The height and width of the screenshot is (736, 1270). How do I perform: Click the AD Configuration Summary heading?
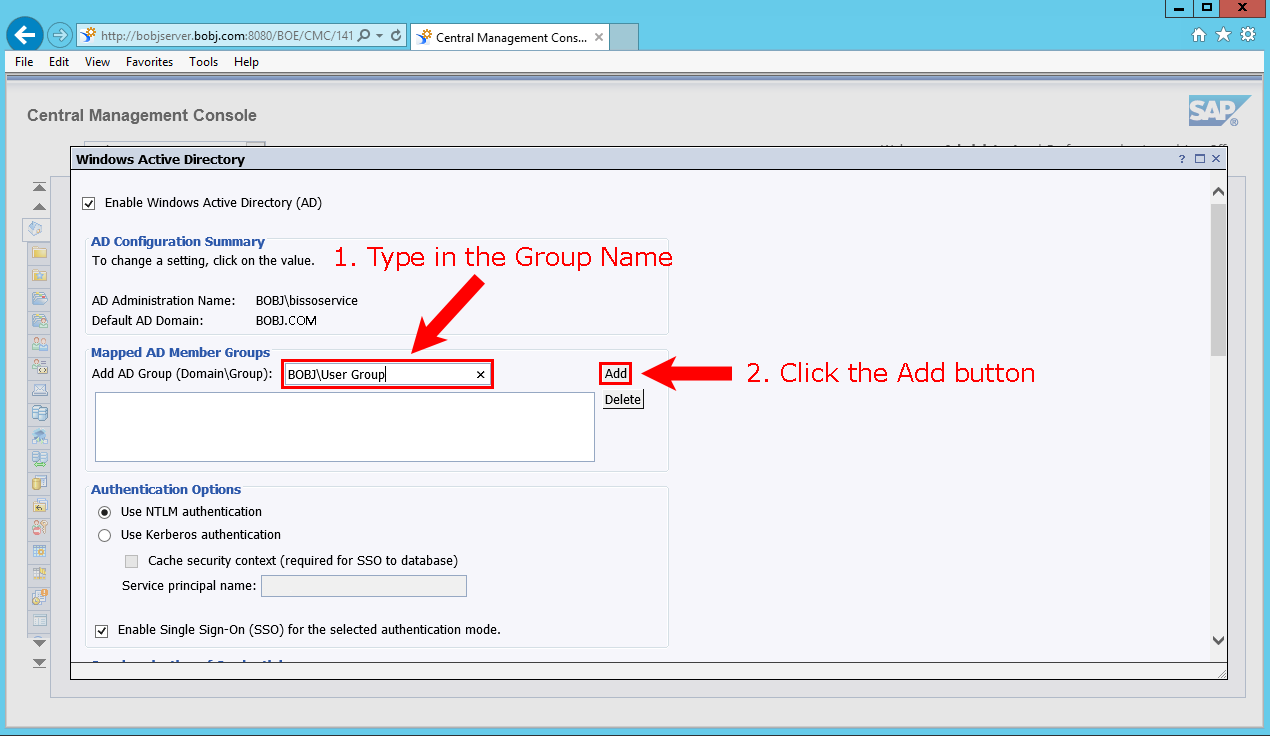tap(178, 242)
